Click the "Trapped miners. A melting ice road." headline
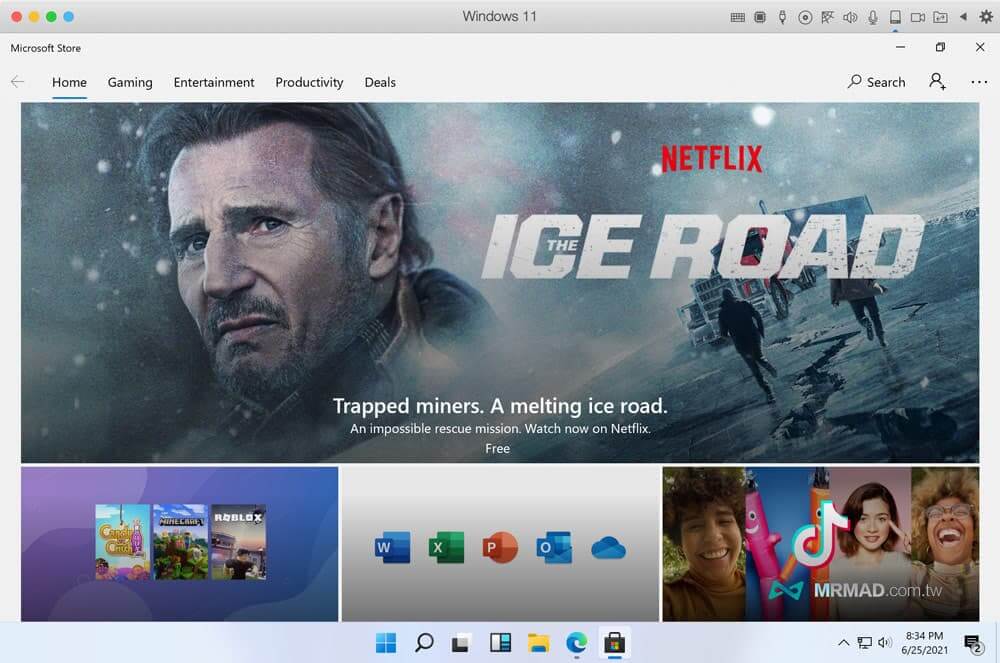Image resolution: width=1000 pixels, height=663 pixels. (500, 406)
